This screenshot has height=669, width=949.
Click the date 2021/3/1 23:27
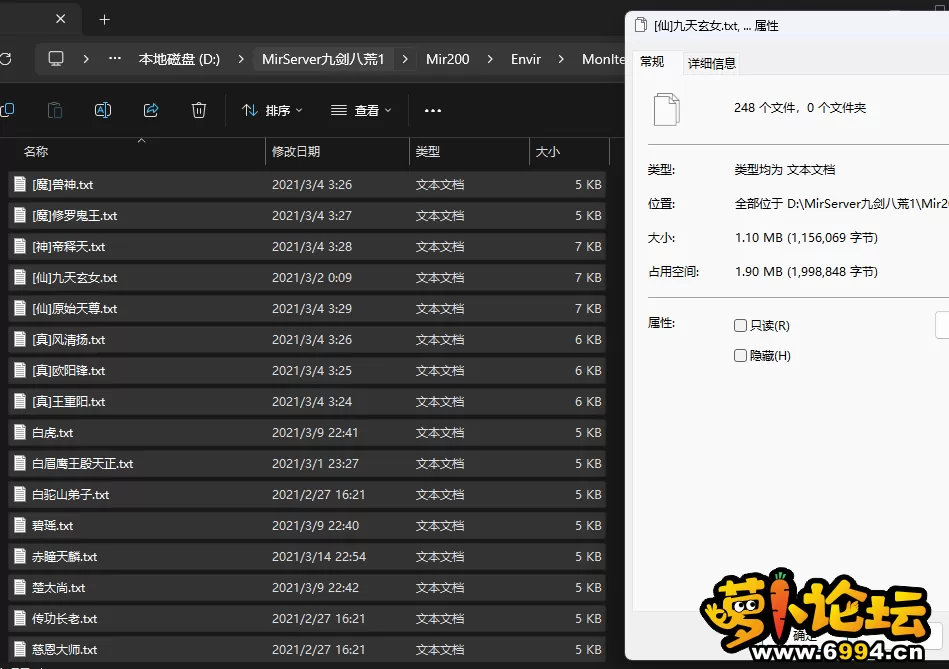[x=315, y=464]
